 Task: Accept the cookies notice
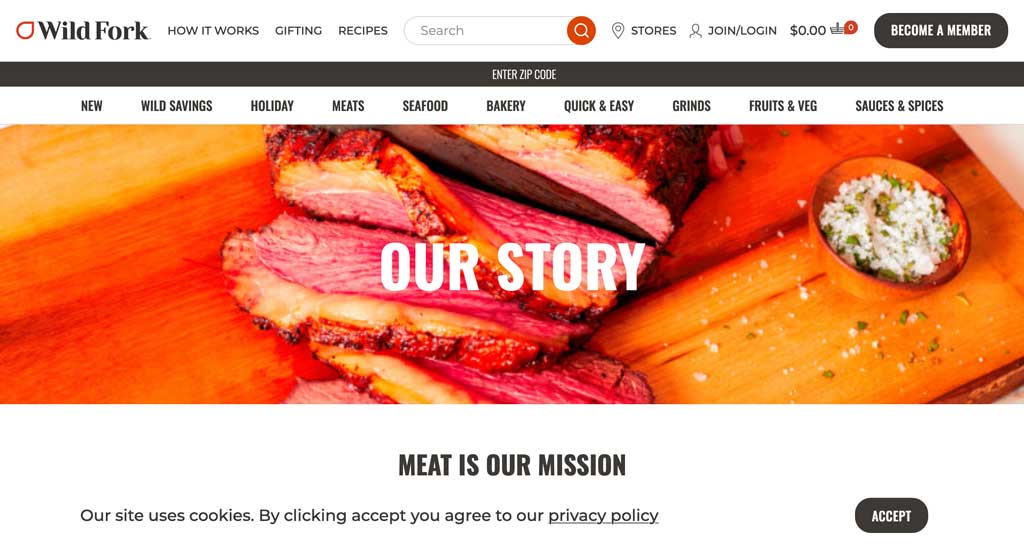[x=891, y=515]
